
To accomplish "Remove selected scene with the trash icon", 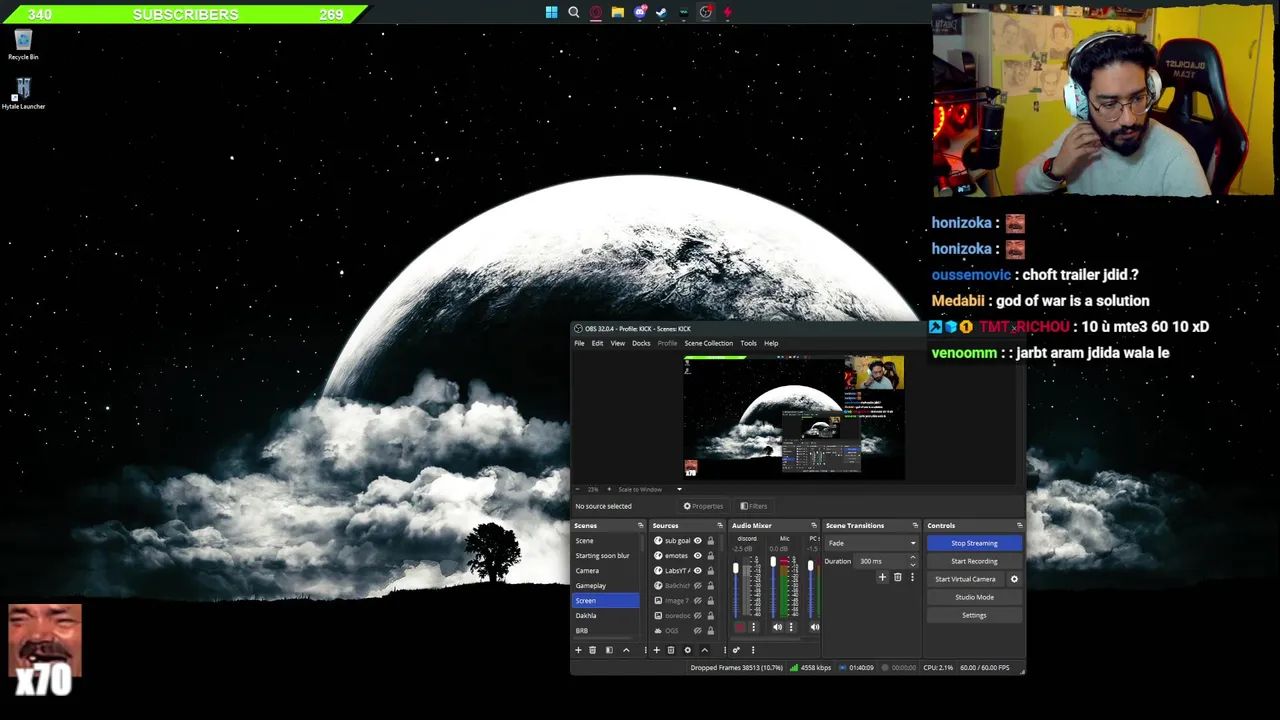I will point(592,650).
